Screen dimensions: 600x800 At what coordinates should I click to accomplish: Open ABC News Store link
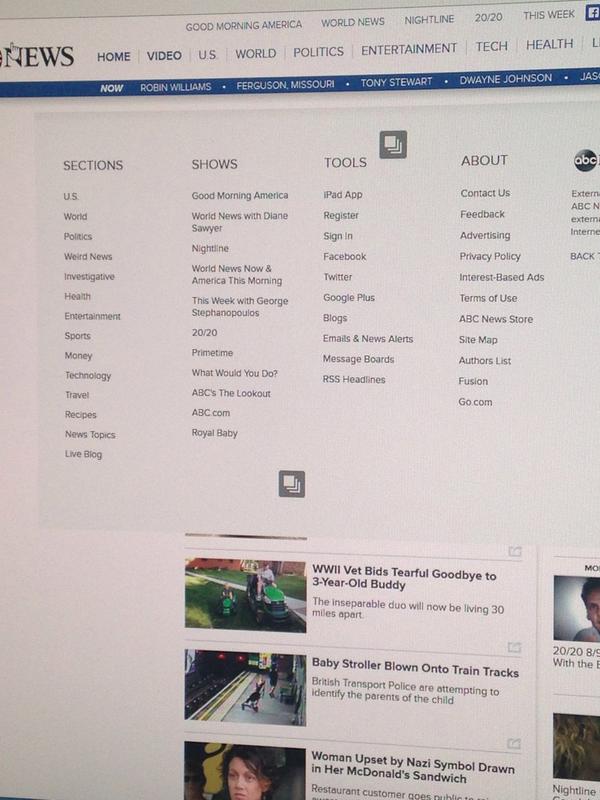496,319
